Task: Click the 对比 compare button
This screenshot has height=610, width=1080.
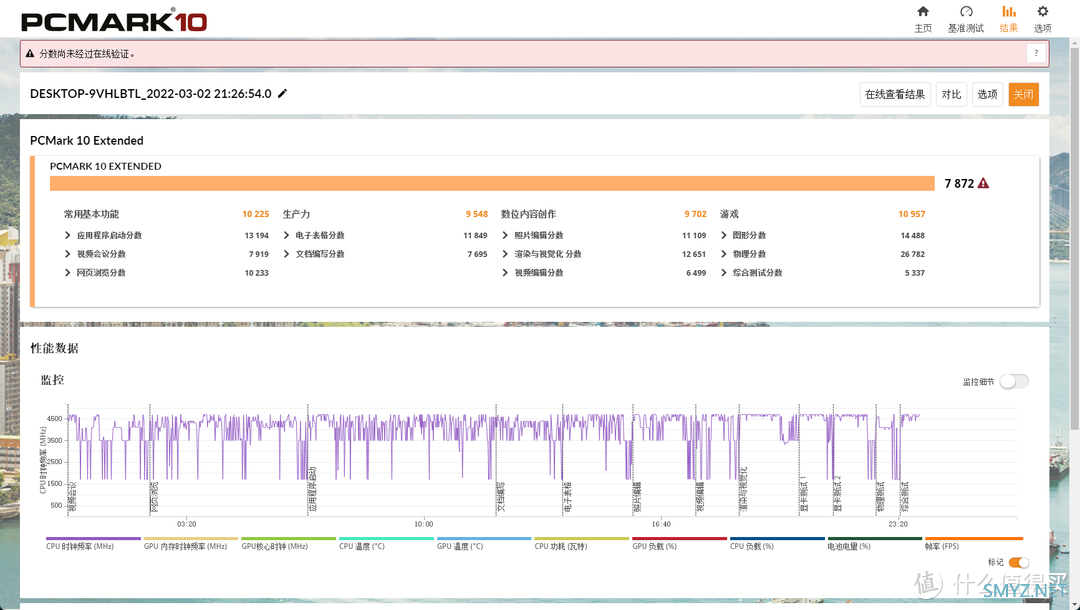Action: [951, 95]
